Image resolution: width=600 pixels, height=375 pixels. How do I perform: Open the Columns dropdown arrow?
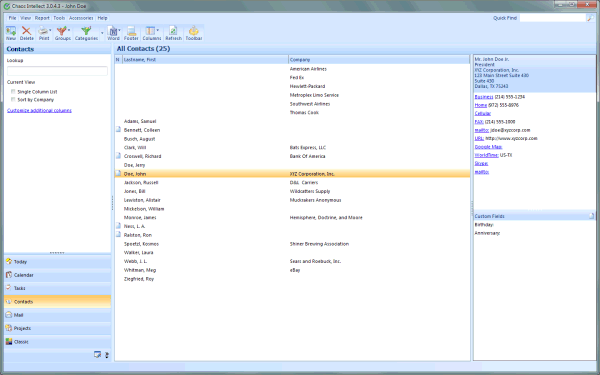[157, 30]
